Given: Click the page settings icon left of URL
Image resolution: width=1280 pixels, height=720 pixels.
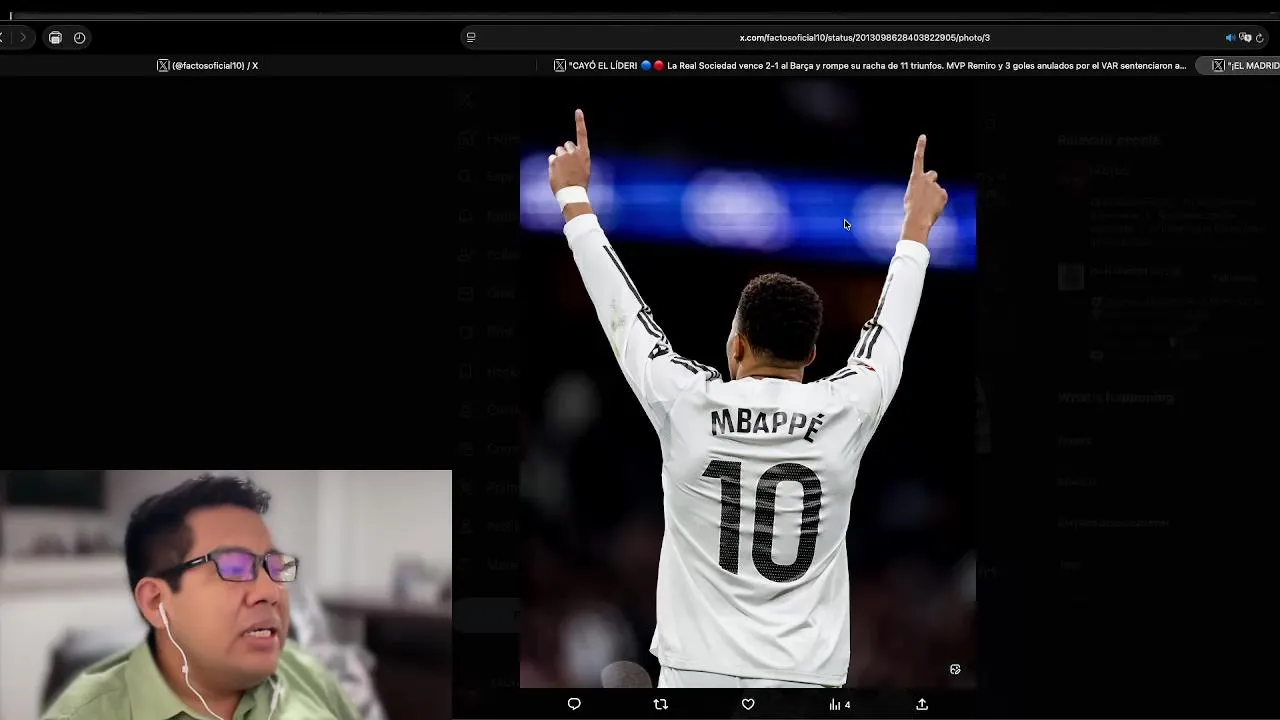Looking at the screenshot, I should tap(471, 37).
